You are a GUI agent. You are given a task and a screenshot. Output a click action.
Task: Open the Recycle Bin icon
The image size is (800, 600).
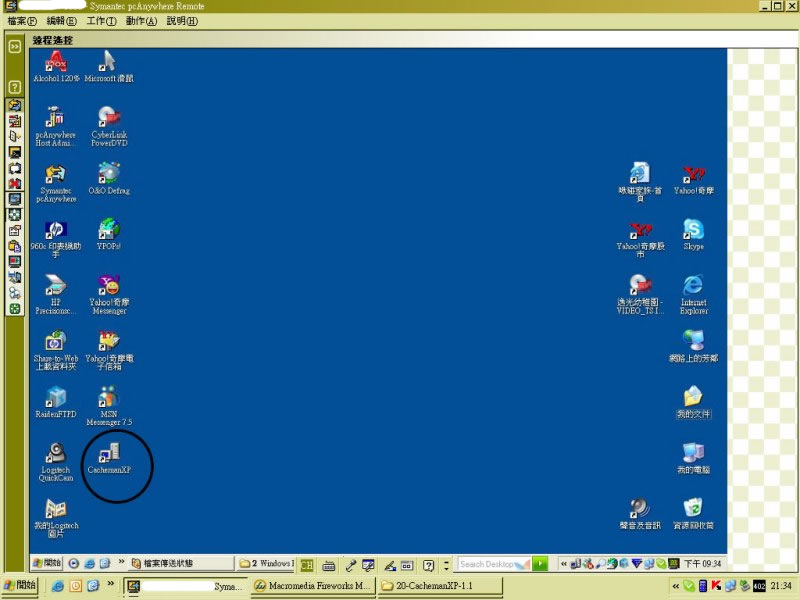coord(693,514)
